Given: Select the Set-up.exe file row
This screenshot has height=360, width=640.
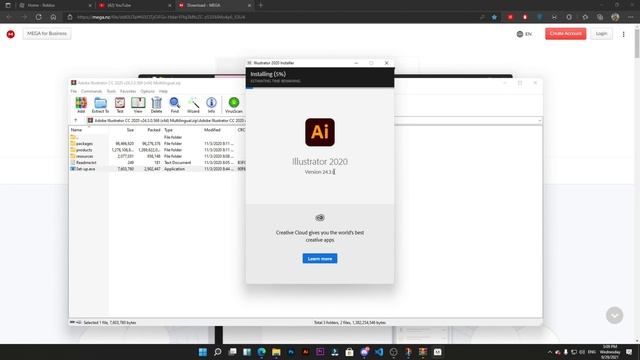Looking at the screenshot, I should pyautogui.click(x=158, y=169).
